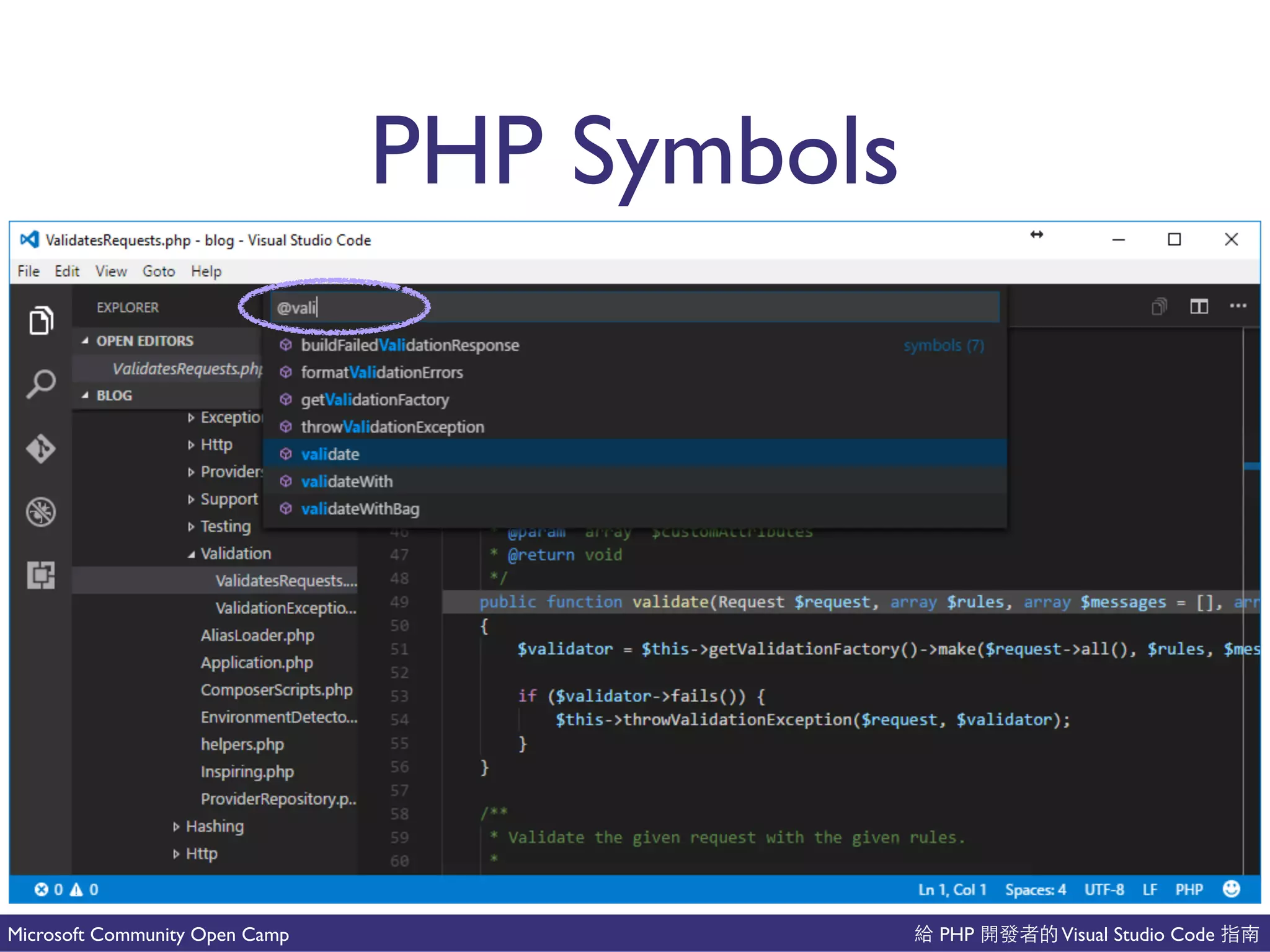Open the Git source control view
This screenshot has height=952, width=1270.
(x=41, y=448)
